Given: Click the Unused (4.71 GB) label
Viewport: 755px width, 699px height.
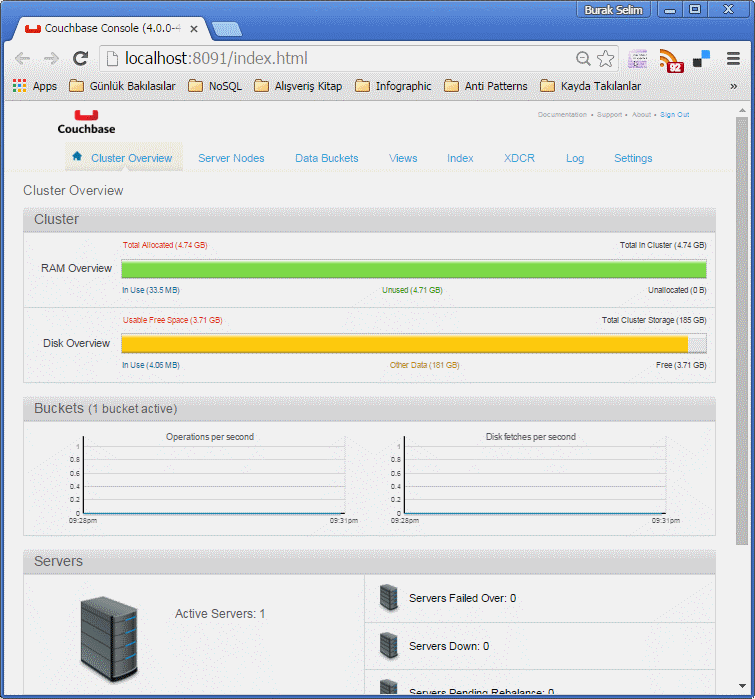Looking at the screenshot, I should pos(412,290).
